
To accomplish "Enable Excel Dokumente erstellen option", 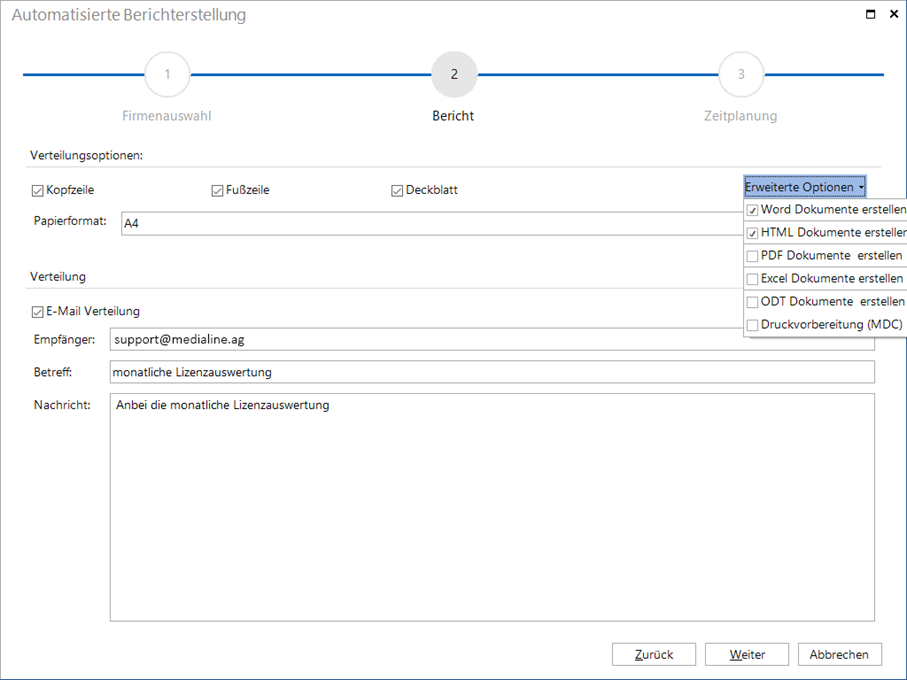I will pyautogui.click(x=752, y=279).
